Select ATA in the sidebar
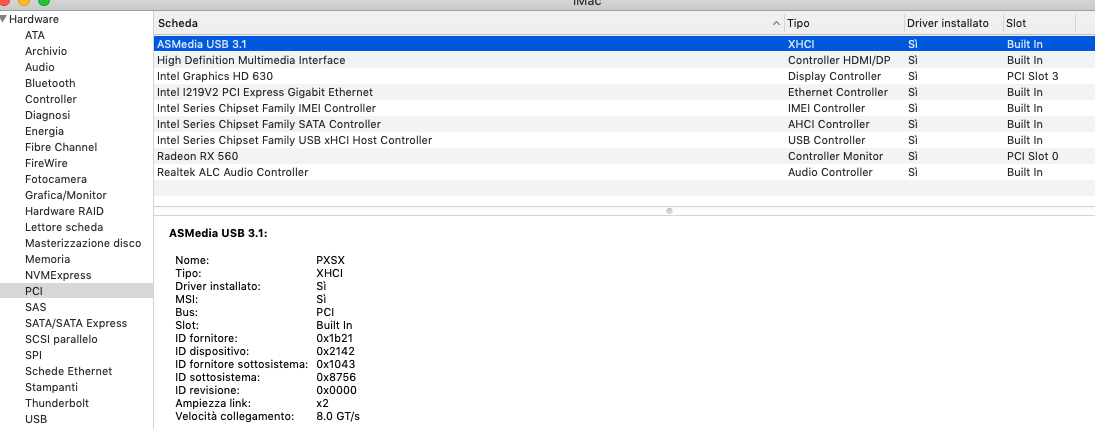The height and width of the screenshot is (429, 1095). pyautogui.click(x=35, y=35)
